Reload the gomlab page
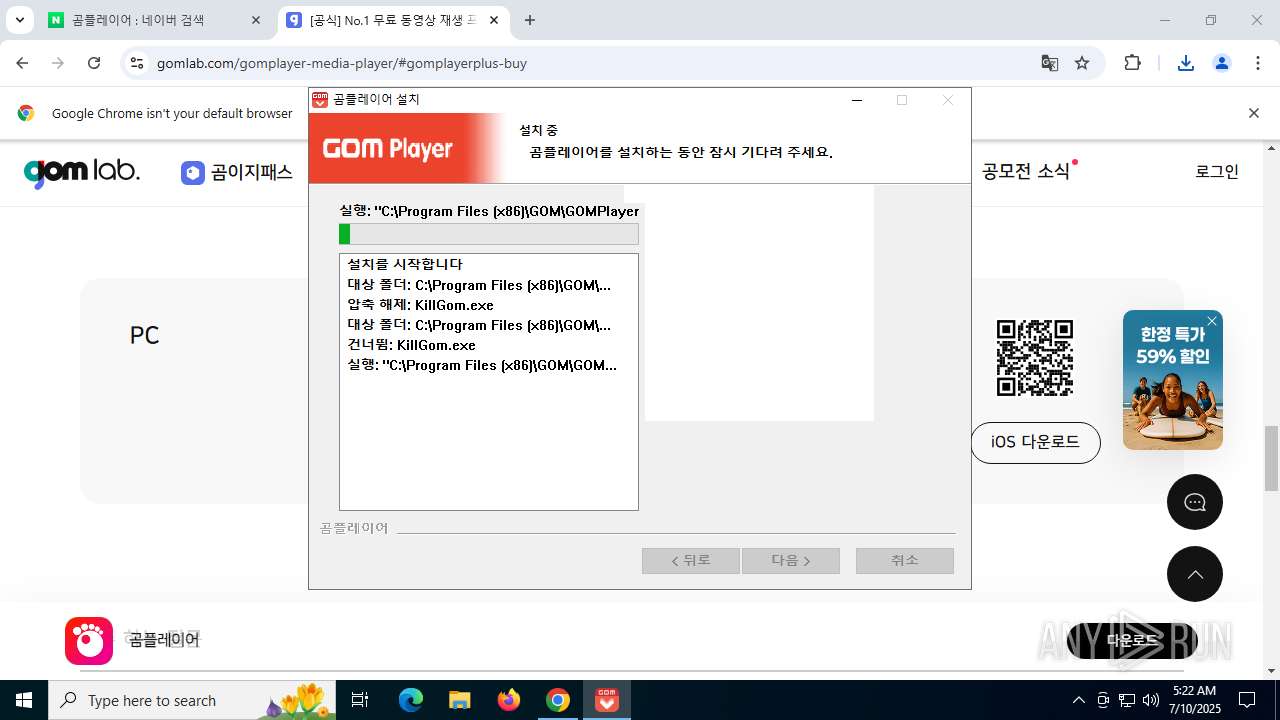 (x=94, y=63)
